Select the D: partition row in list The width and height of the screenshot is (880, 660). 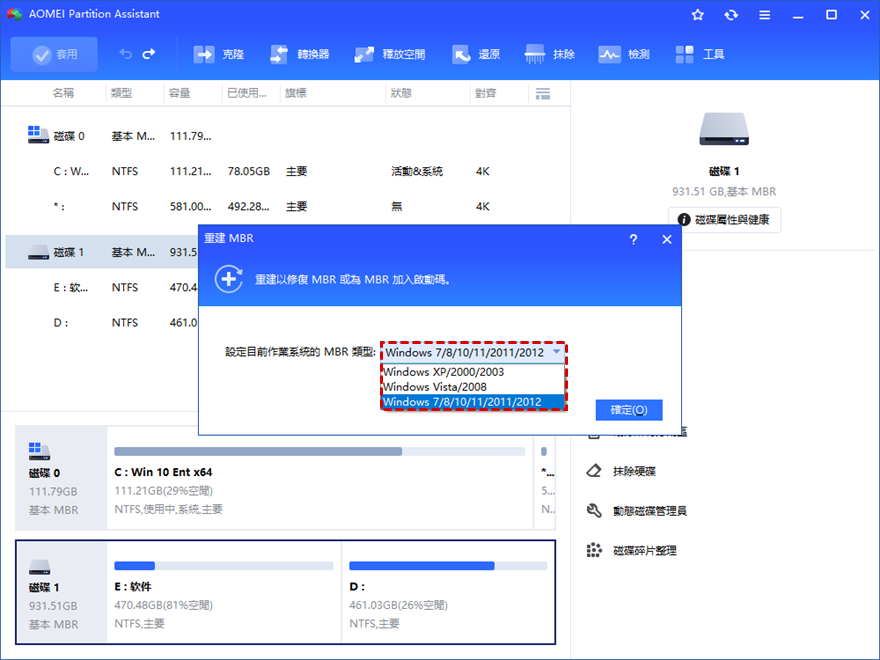click(x=102, y=323)
